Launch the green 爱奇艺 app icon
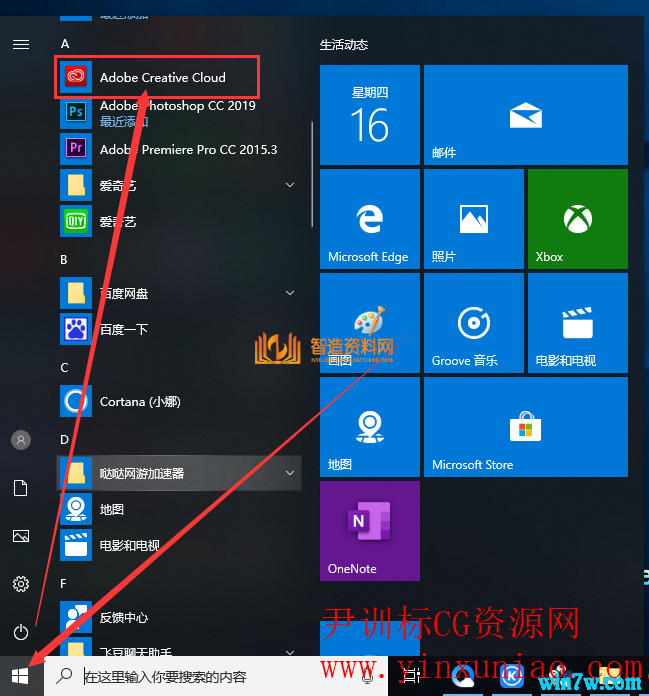This screenshot has width=649, height=696. tap(76, 221)
